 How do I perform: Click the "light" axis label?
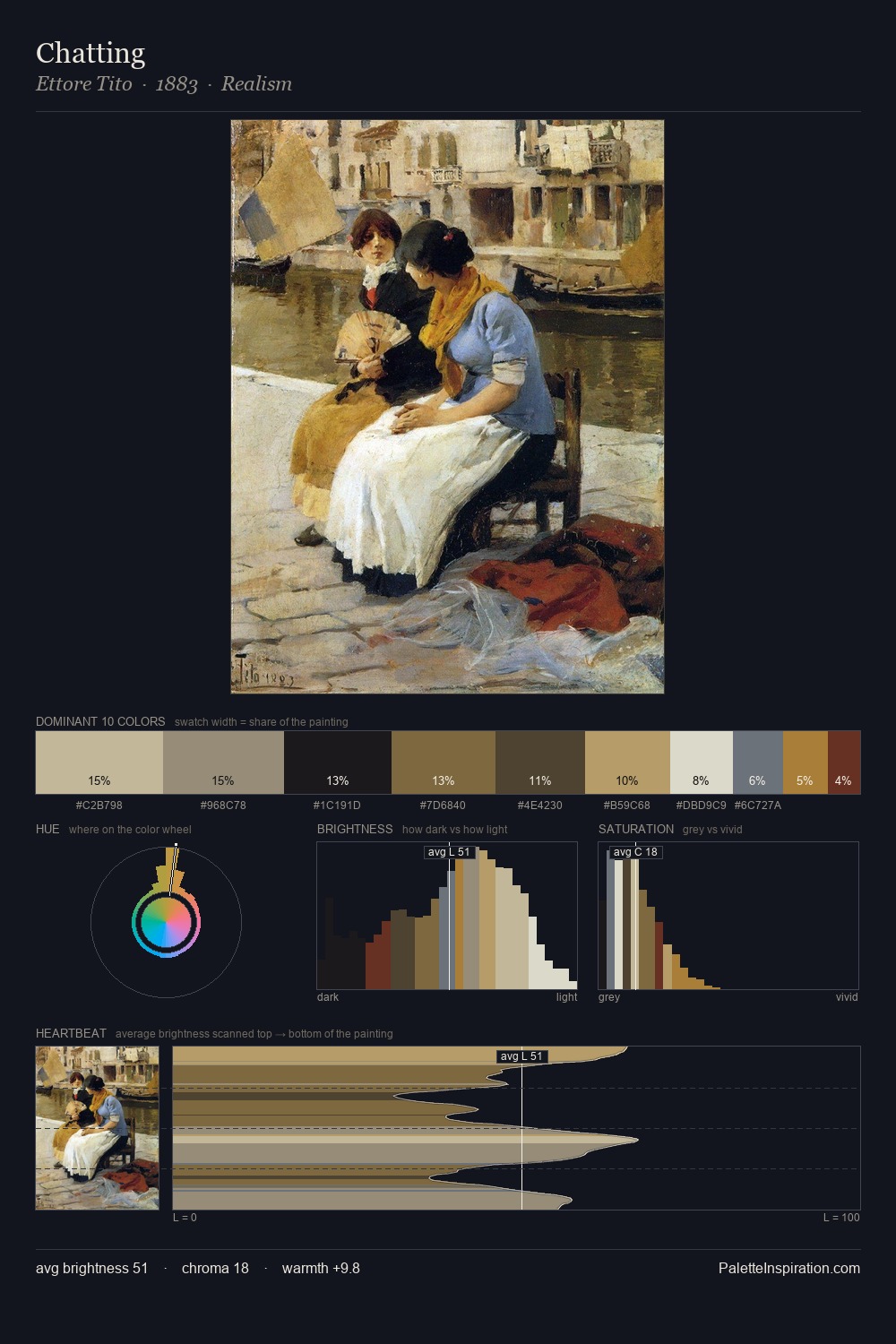[566, 997]
